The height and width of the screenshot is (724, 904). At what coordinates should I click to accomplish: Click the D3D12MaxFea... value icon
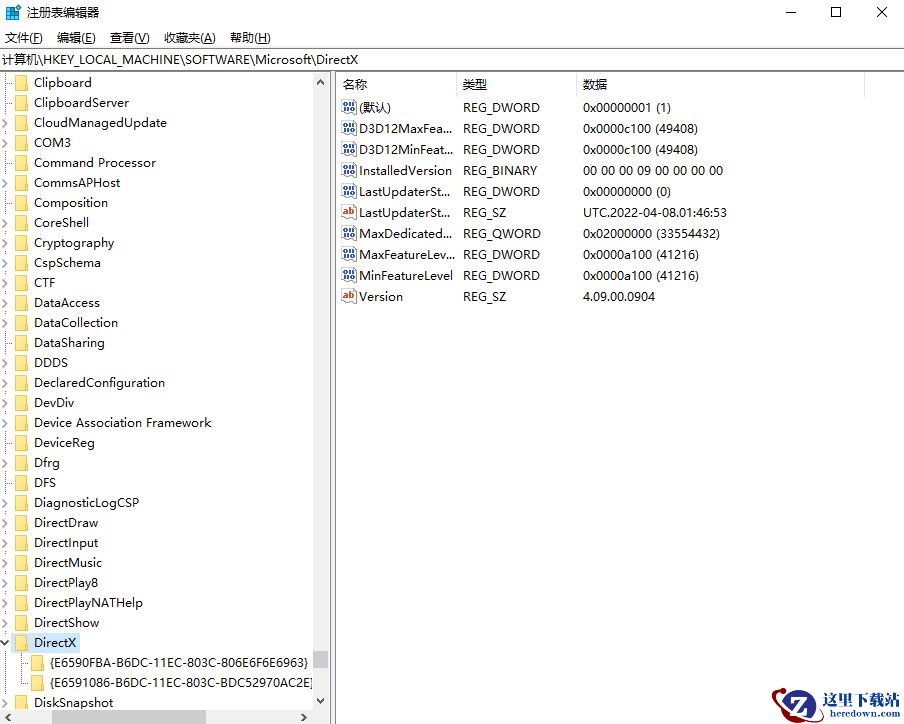[x=349, y=128]
